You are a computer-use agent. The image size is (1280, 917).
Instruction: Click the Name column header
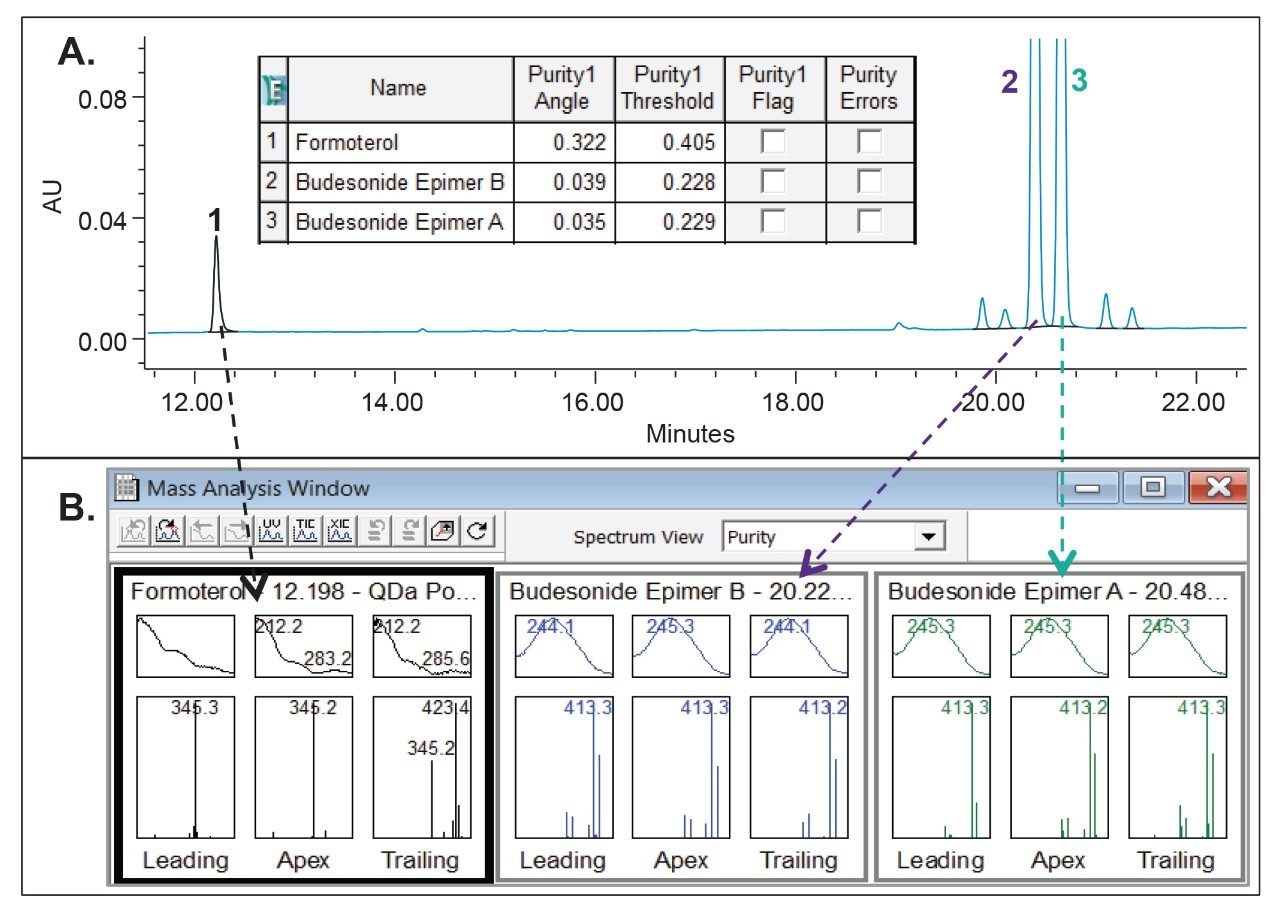coord(399,89)
